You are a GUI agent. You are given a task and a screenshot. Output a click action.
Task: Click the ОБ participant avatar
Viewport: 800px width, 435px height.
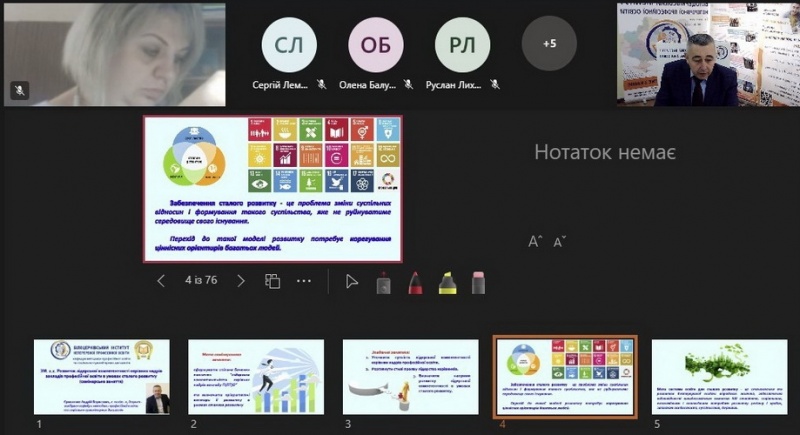click(x=376, y=45)
